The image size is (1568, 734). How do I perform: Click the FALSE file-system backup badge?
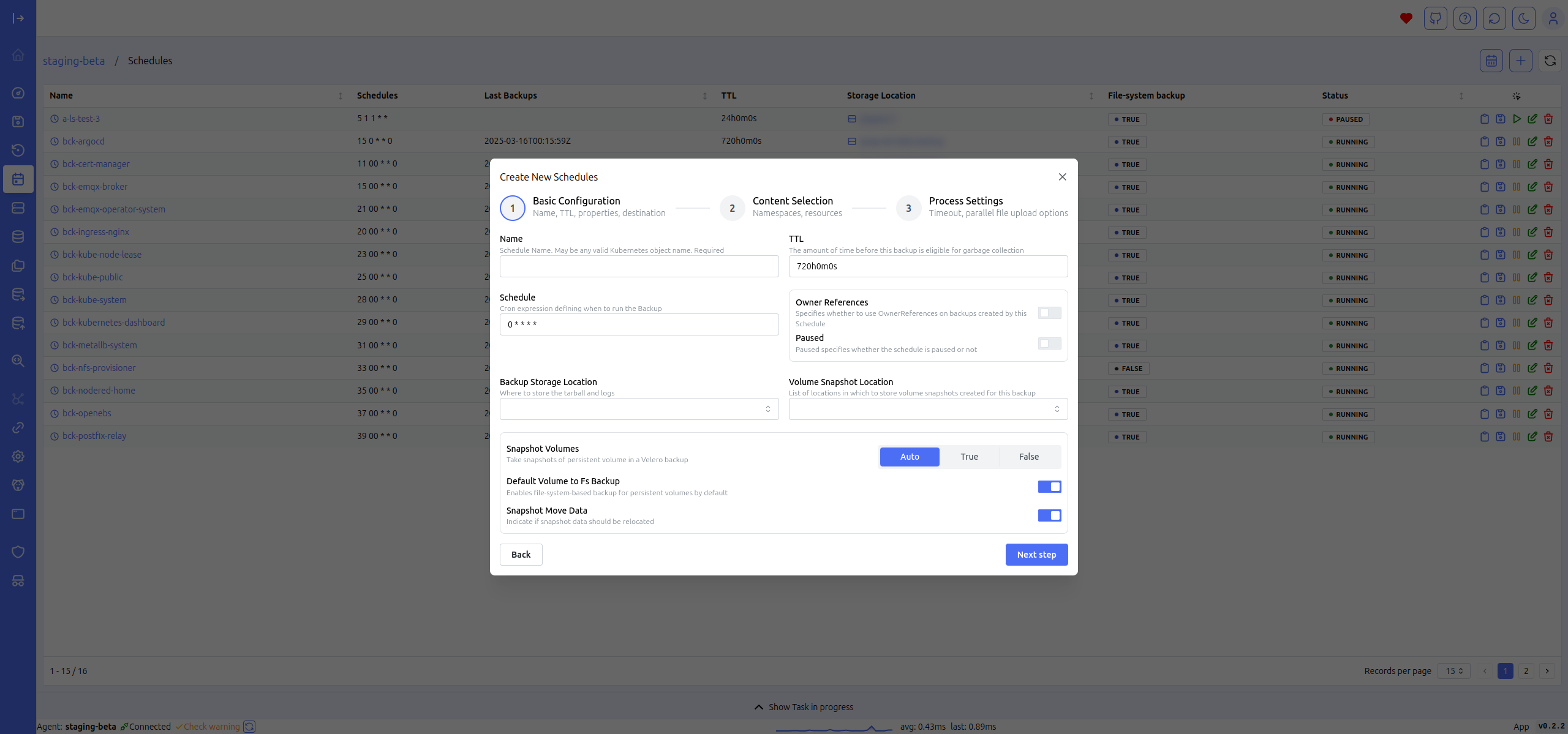coord(1129,369)
